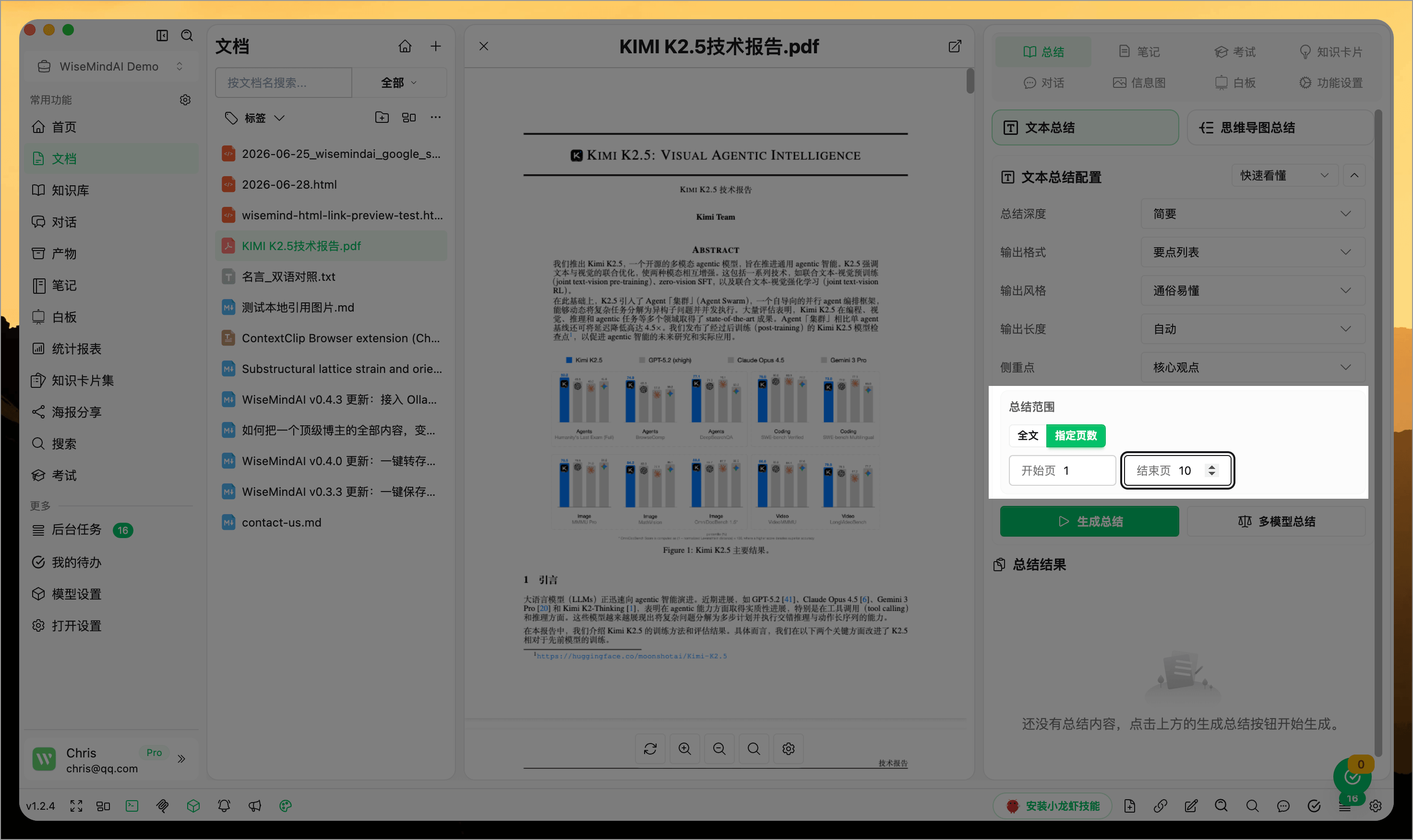Open announcements megaphone in status bar
Screen dimensions: 1413x840
[255, 806]
